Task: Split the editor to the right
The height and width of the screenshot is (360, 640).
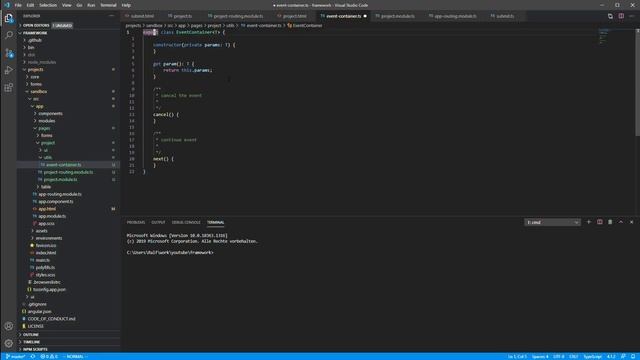Action: coord(621,16)
